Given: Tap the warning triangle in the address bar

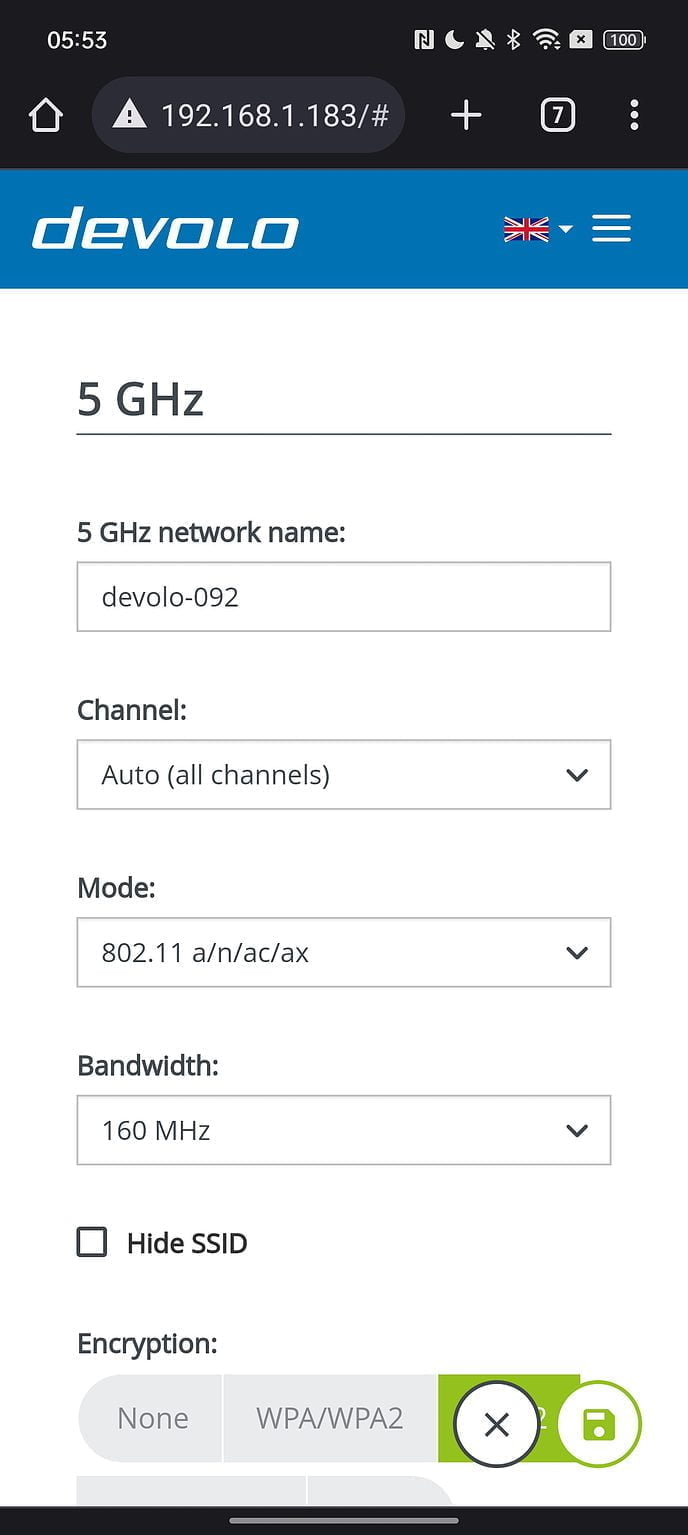Looking at the screenshot, I should tap(124, 114).
